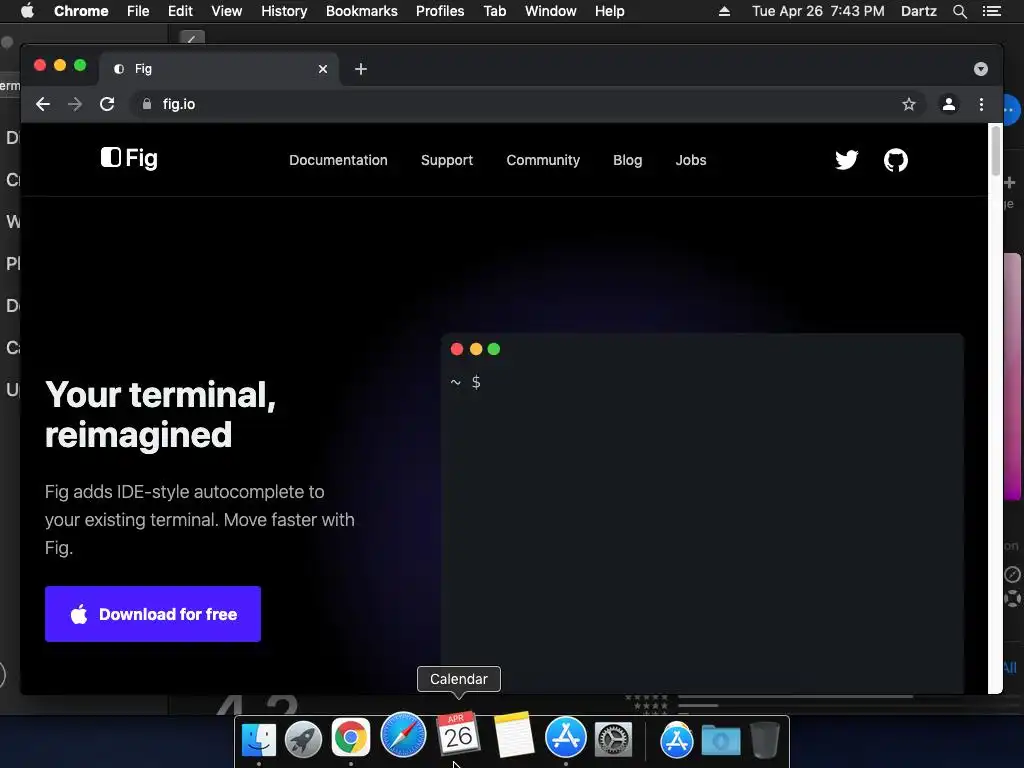View site info lock icon

147,104
